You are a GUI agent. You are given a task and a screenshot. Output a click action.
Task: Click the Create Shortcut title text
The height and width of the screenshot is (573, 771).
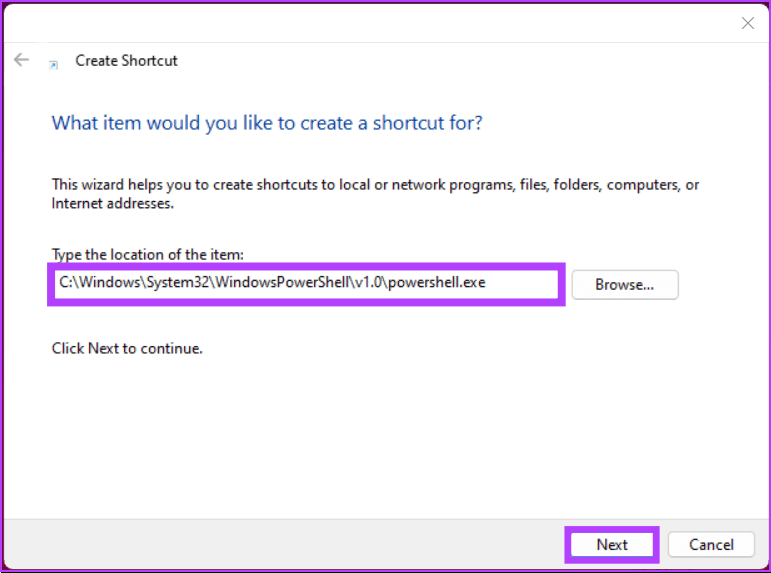tap(126, 60)
